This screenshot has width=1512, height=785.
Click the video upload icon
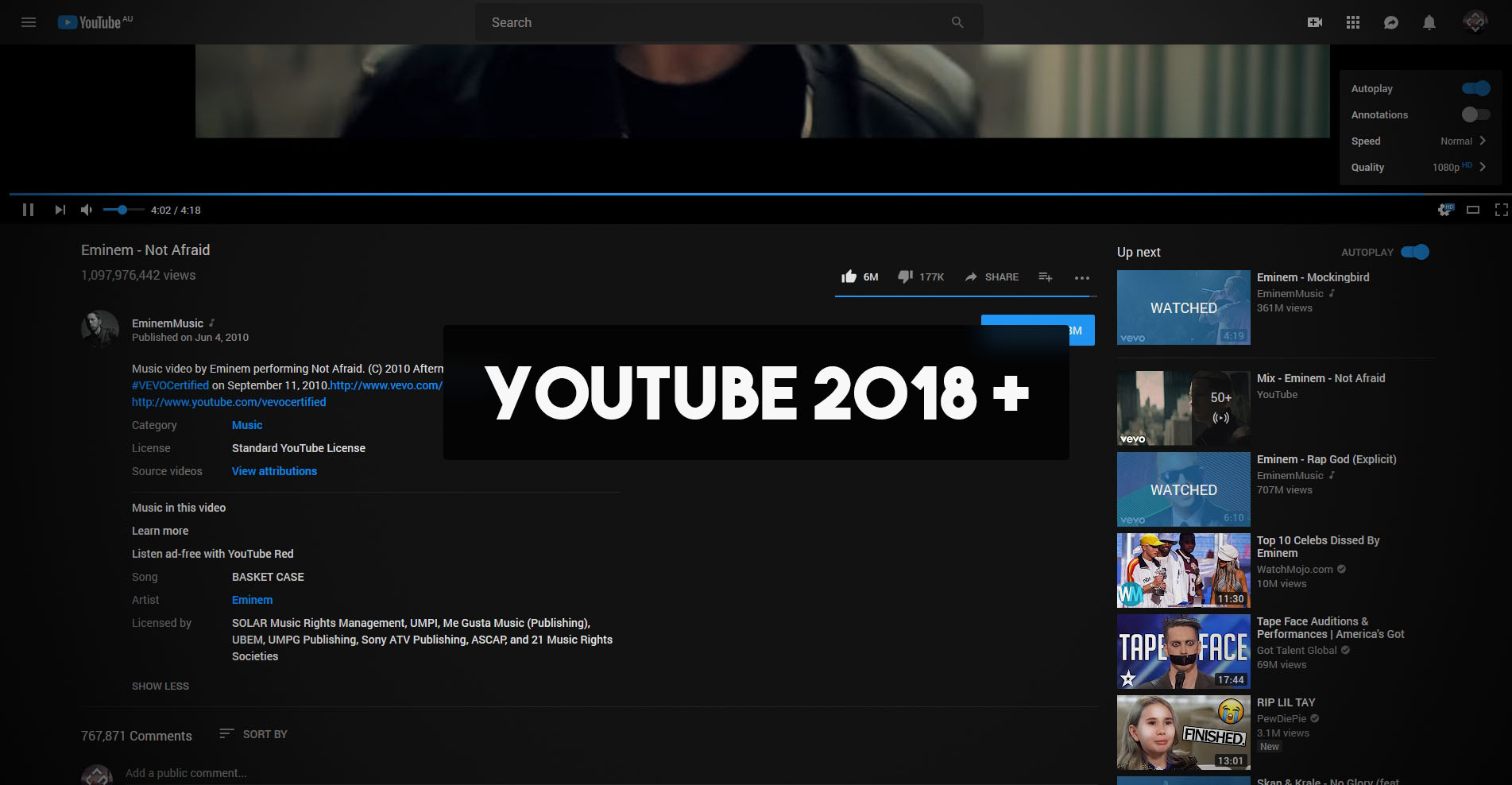click(1314, 22)
